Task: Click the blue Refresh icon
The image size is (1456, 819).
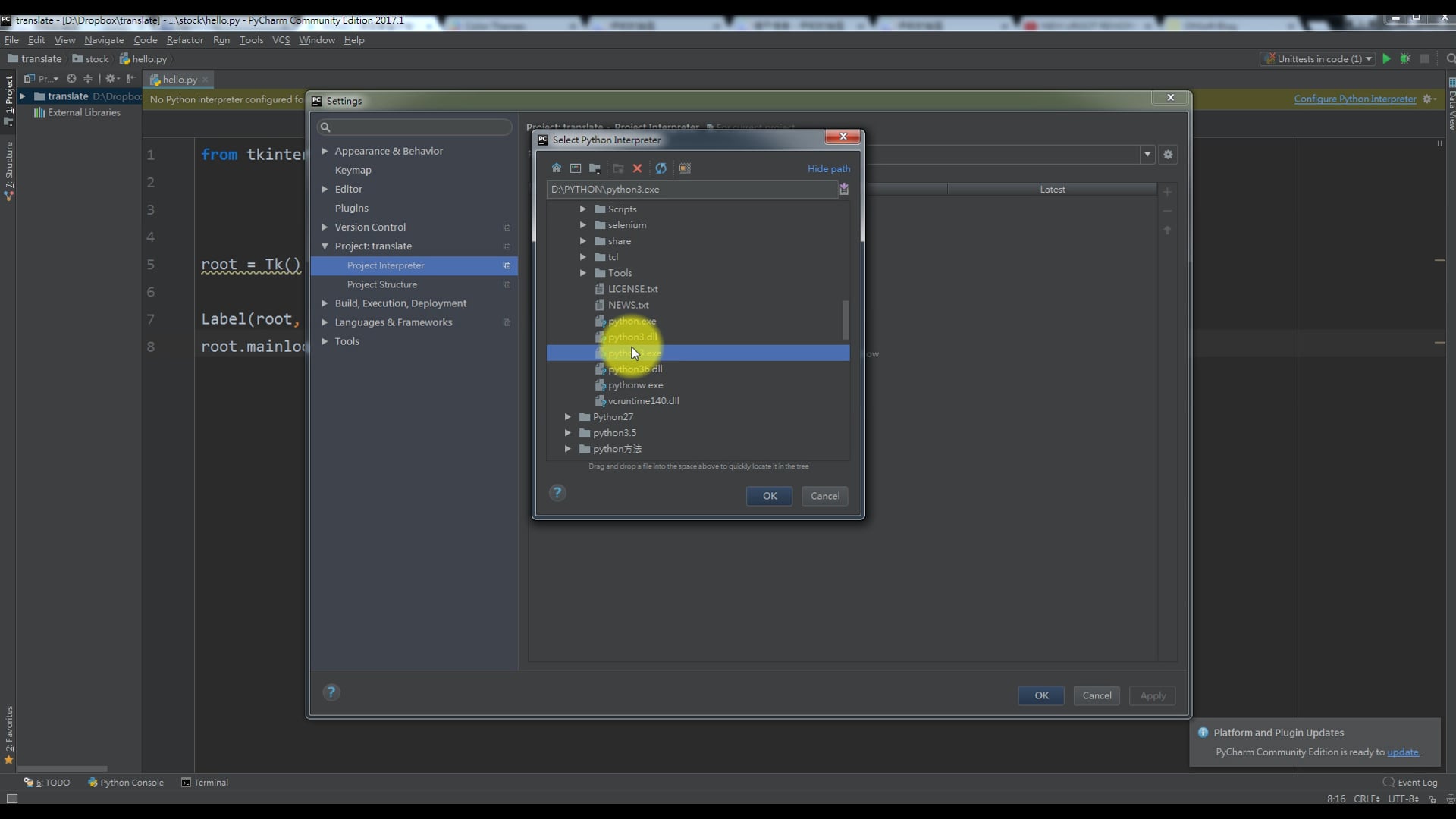Action: click(x=661, y=168)
